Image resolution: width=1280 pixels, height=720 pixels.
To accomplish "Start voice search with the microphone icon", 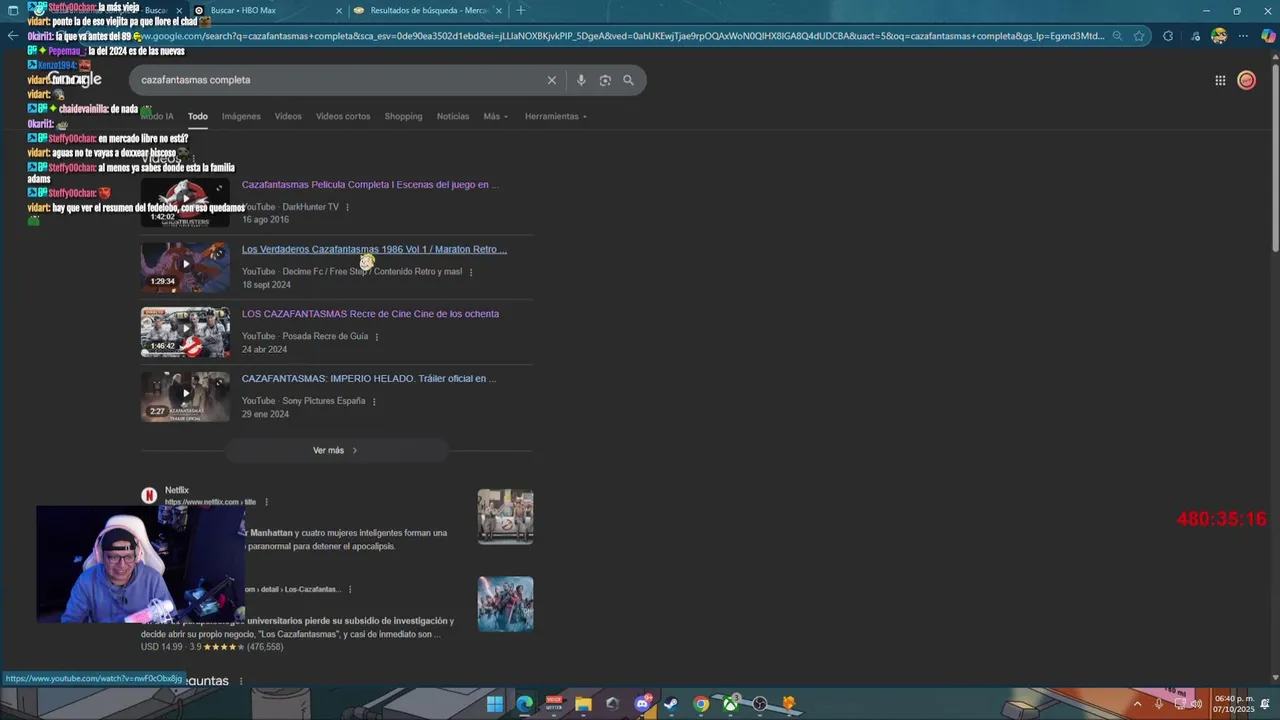I will click(x=581, y=80).
